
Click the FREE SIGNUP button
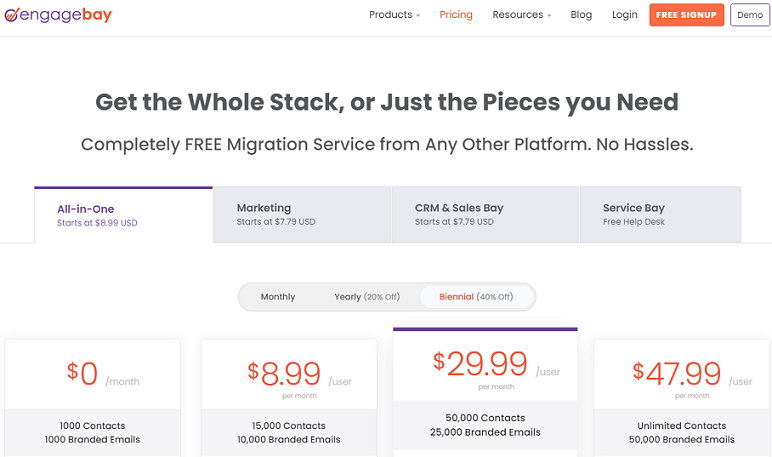coord(686,15)
